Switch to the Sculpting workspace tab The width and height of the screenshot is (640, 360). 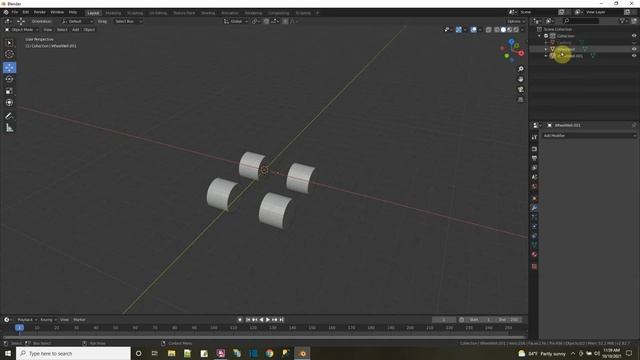point(135,13)
